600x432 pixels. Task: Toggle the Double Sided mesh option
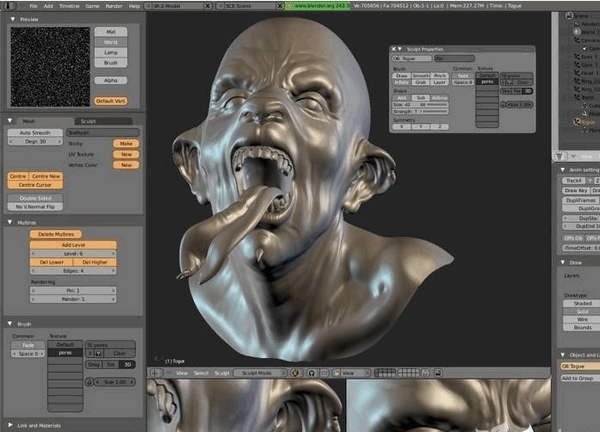pyautogui.click(x=36, y=197)
